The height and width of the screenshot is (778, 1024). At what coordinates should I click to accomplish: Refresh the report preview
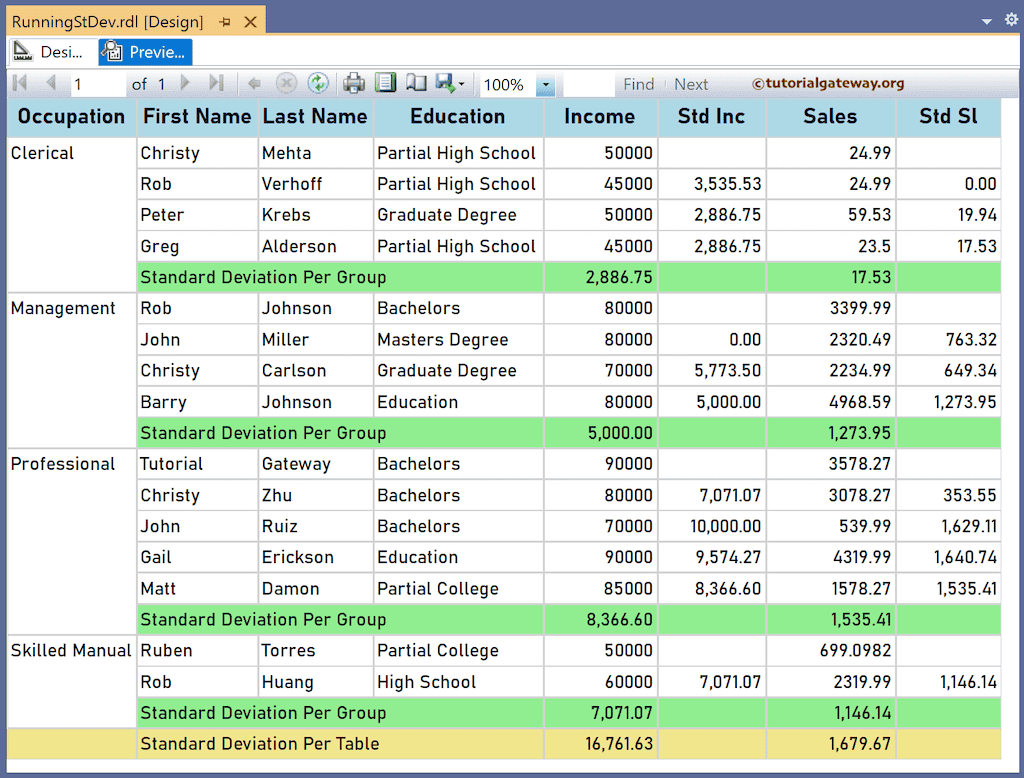[x=319, y=85]
